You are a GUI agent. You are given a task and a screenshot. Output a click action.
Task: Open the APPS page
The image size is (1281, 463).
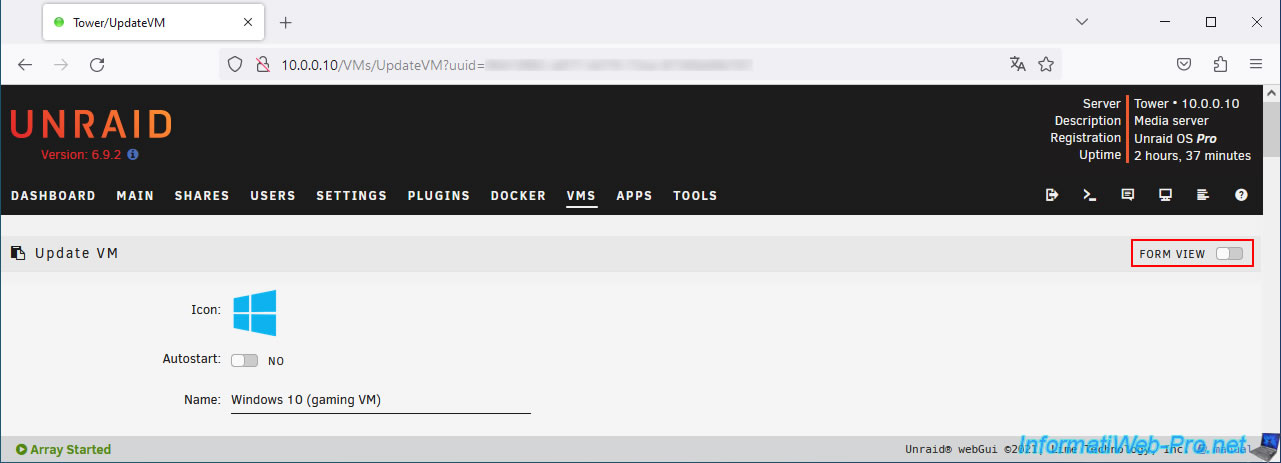[634, 196]
